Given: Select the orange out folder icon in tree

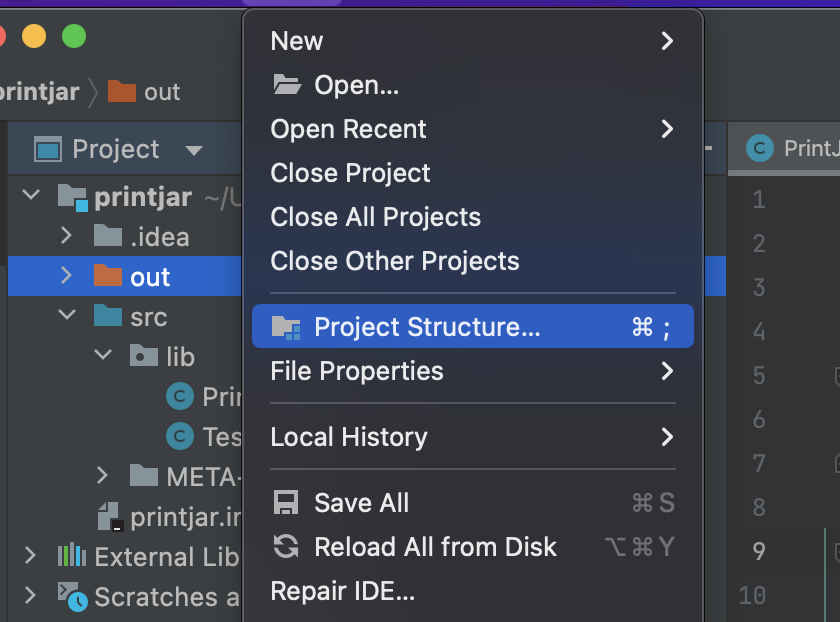Looking at the screenshot, I should click(x=108, y=275).
